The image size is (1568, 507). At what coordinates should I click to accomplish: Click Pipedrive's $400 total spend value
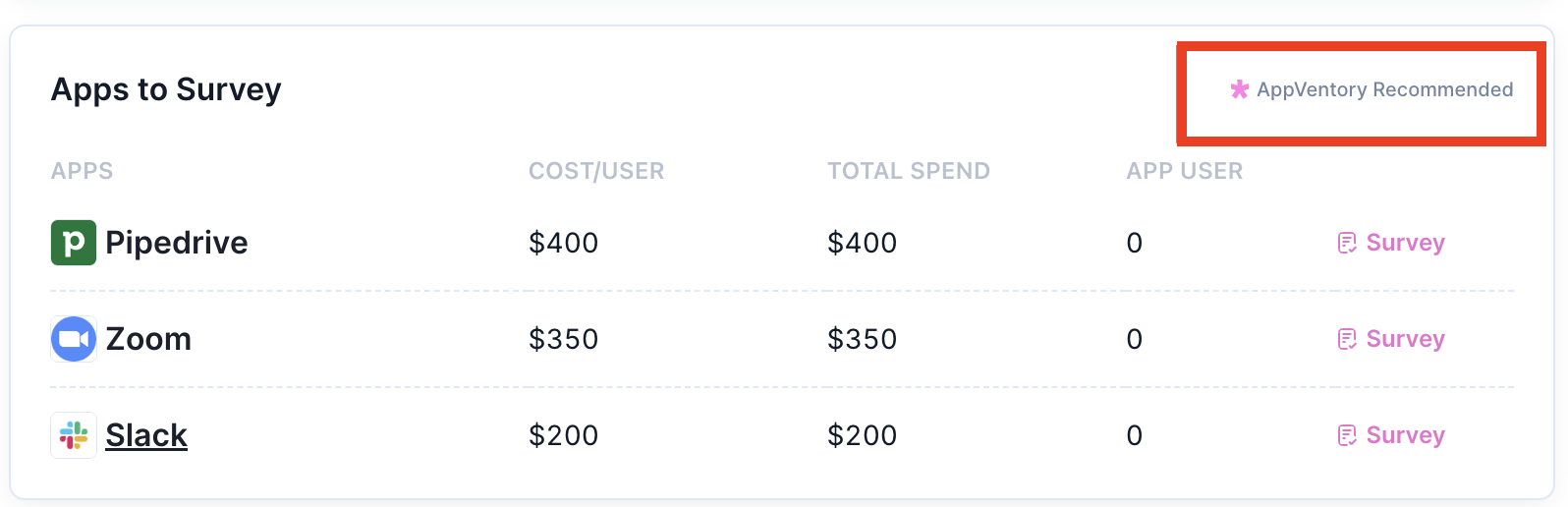862,243
